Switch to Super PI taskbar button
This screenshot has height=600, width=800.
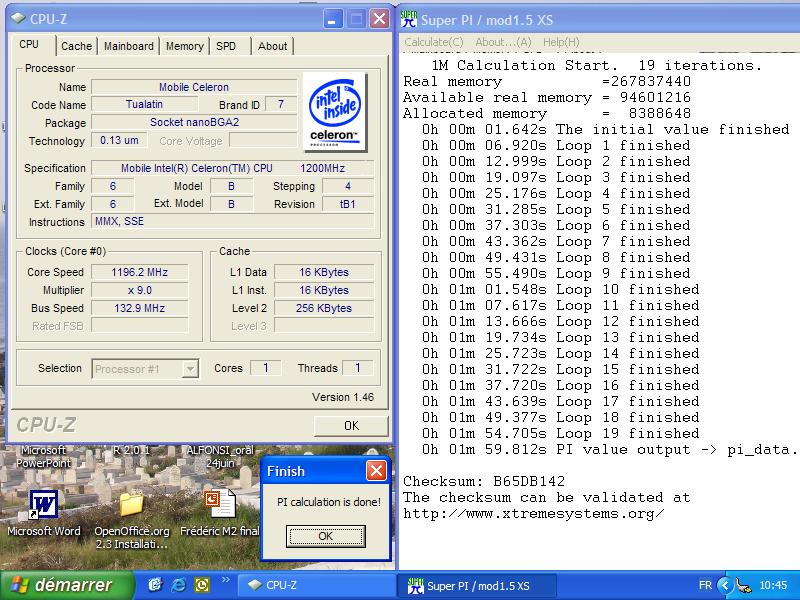[x=476, y=585]
